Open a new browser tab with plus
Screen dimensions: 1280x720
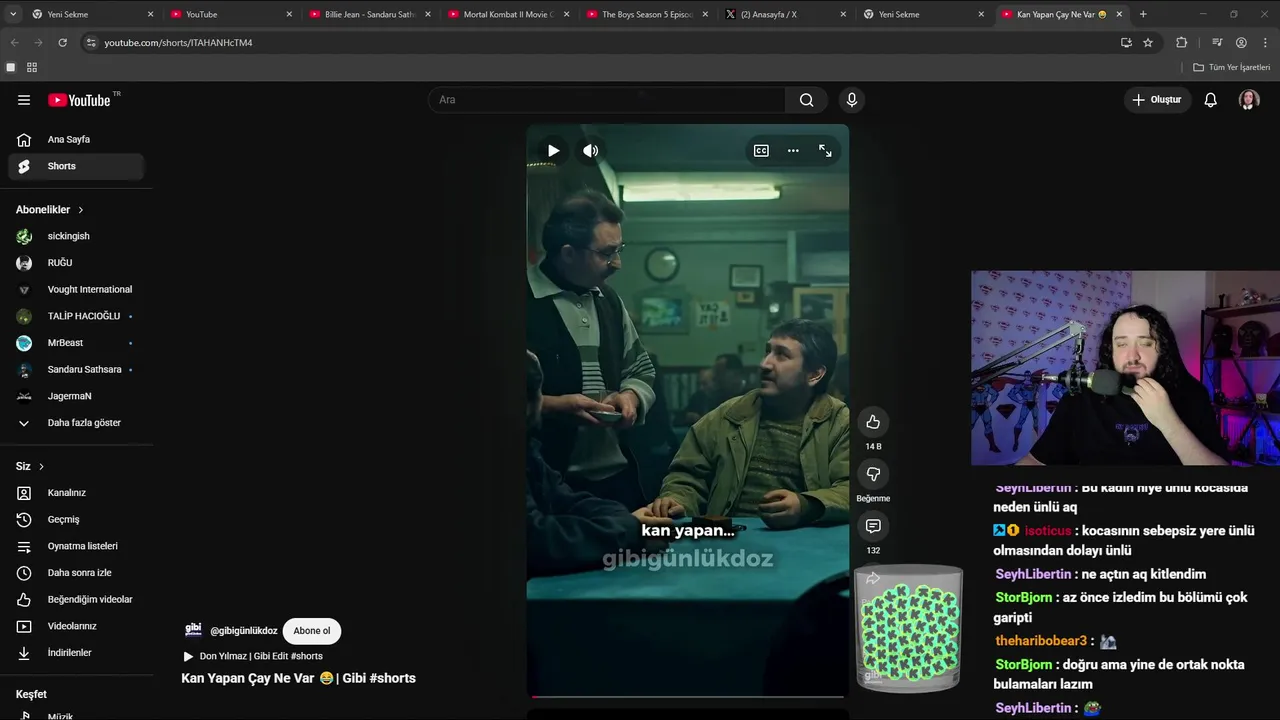tap(1143, 14)
